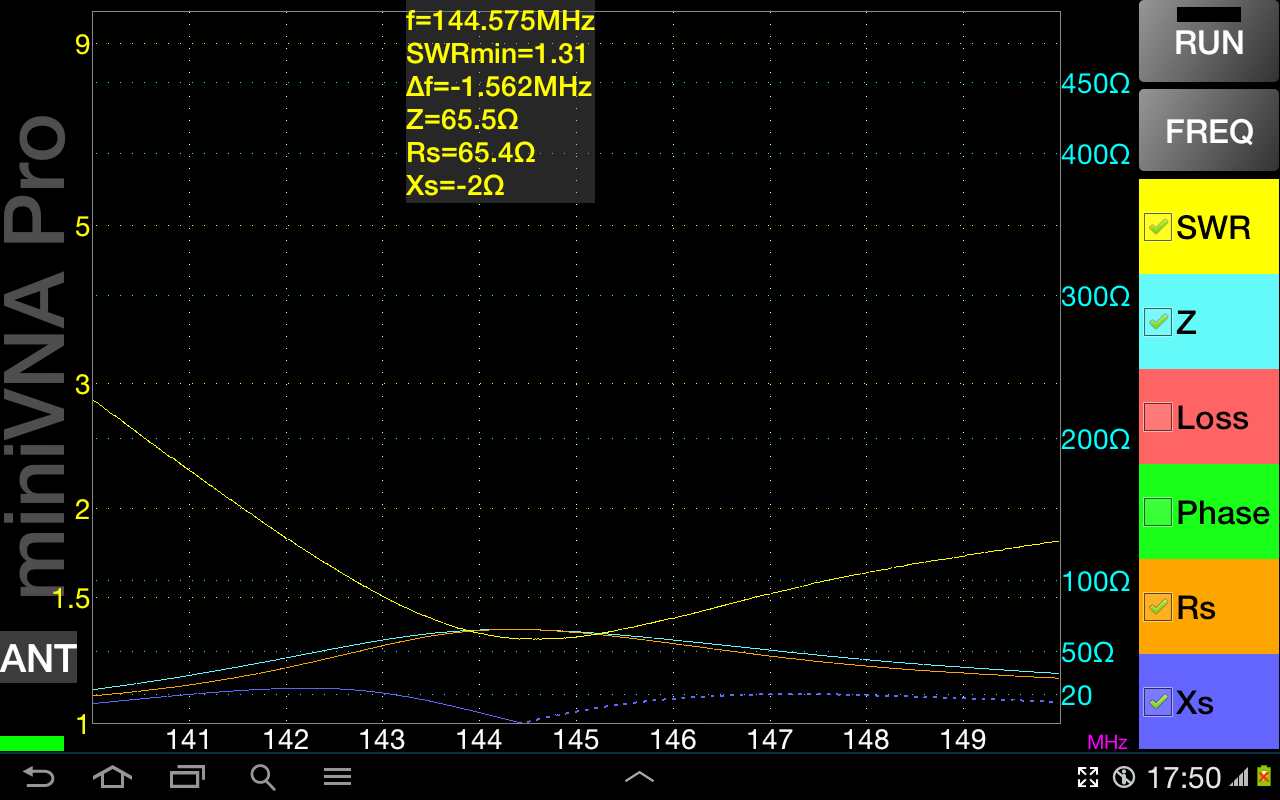The height and width of the screenshot is (800, 1280).
Task: Tap the battery warning icon
Action: pos(1262,777)
